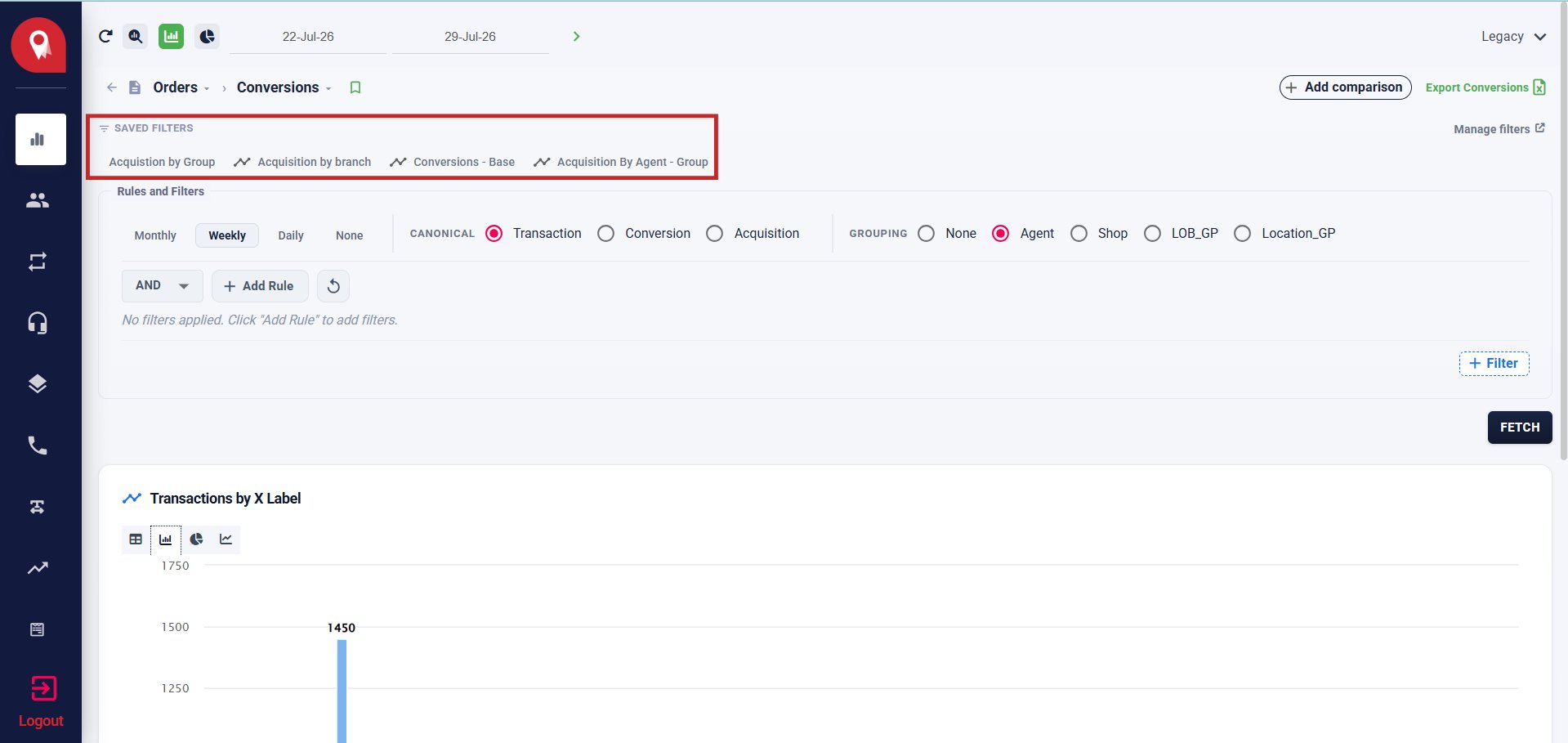Screen dimensions: 1568x743
Task: Select the Conversion canonical option
Action: coord(606,234)
